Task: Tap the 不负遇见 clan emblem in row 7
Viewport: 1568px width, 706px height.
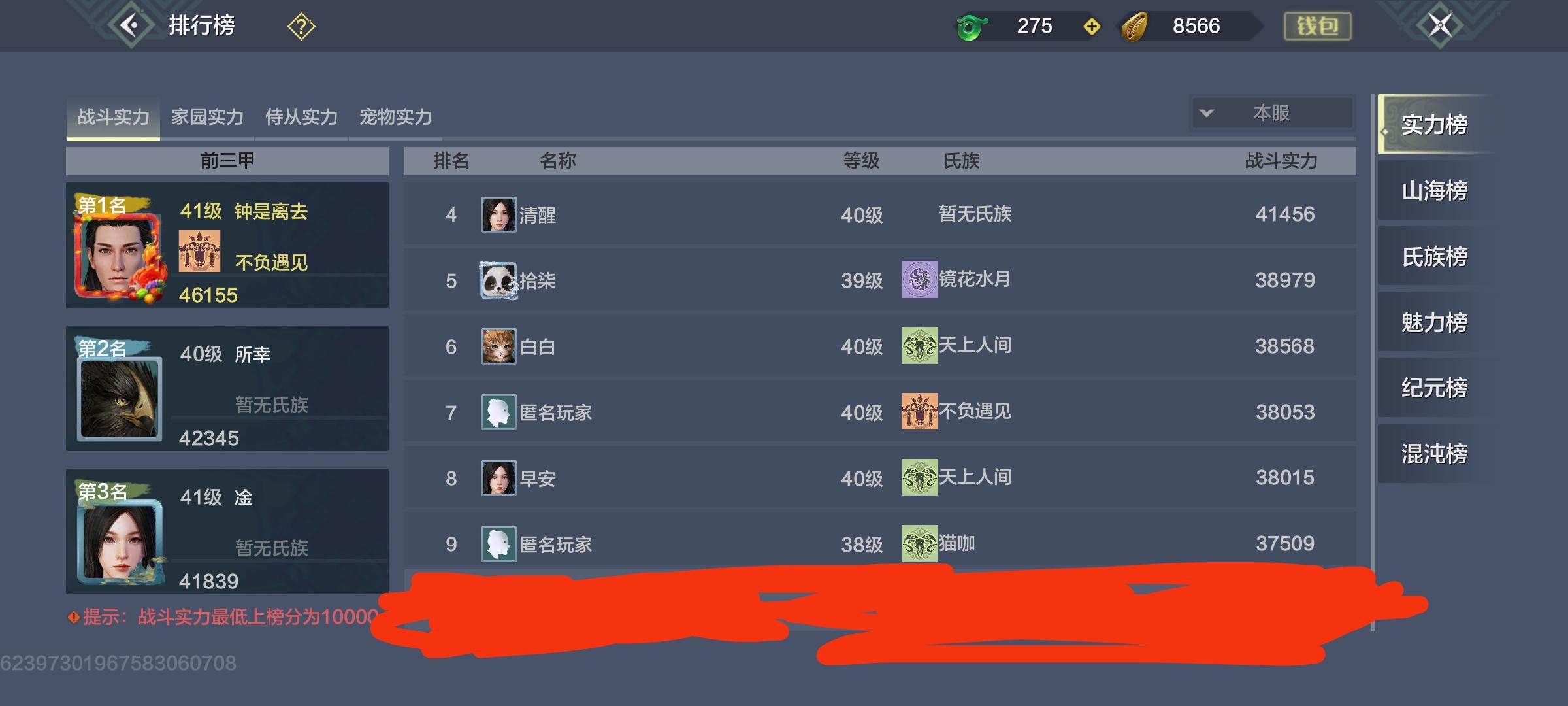Action: 919,411
